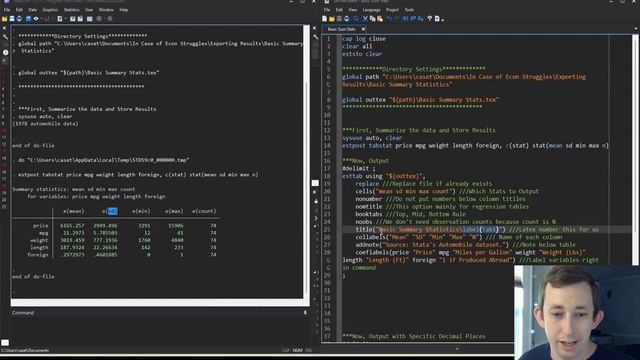Open the Graphics menu in Stata
The height and width of the screenshot is (360, 640).
[50, 10]
